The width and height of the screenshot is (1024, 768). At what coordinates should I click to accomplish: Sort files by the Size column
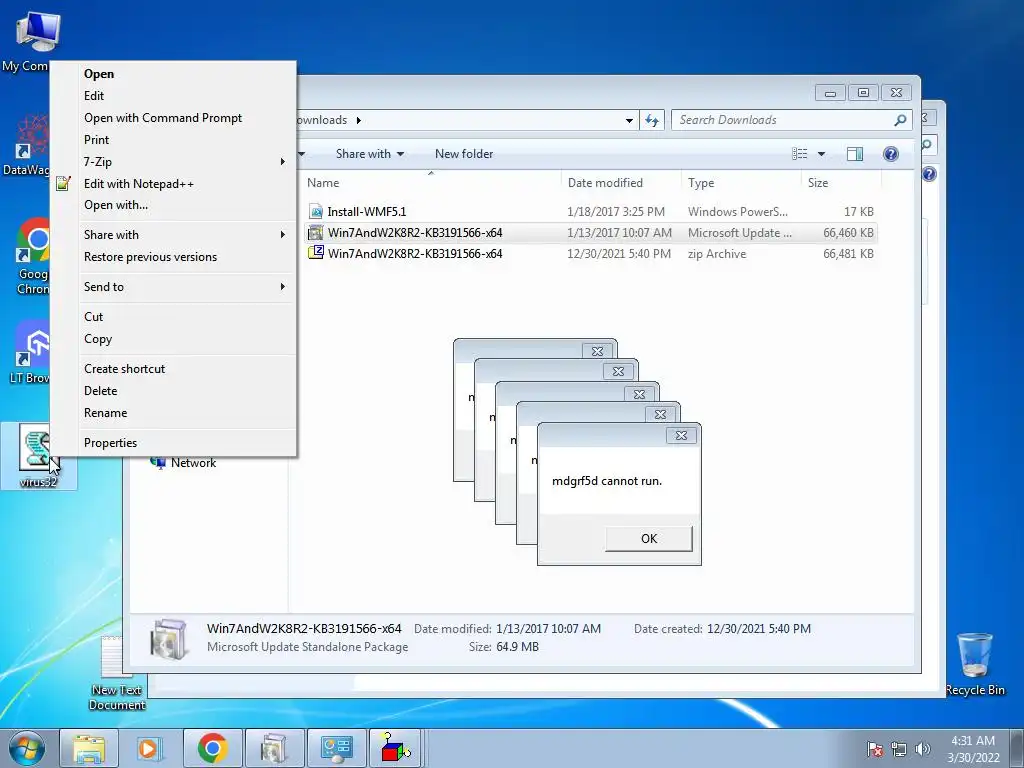pyautogui.click(x=841, y=183)
